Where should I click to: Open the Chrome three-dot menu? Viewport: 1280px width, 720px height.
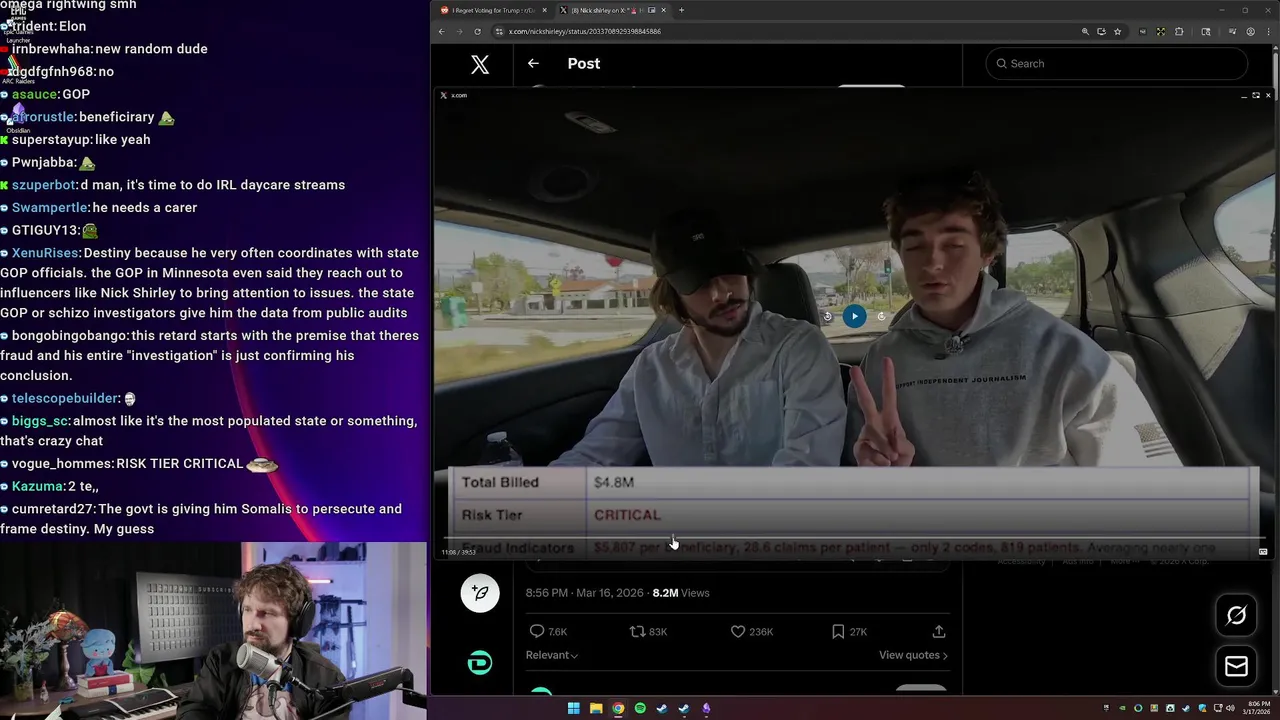click(1268, 31)
